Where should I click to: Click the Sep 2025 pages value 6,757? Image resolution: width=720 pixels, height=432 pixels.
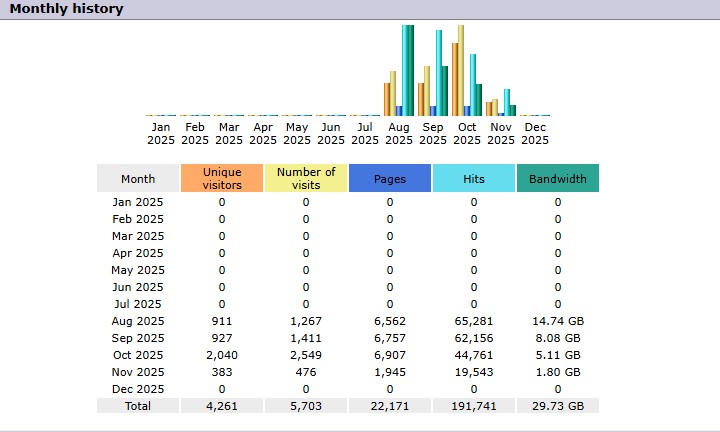pyautogui.click(x=390, y=338)
